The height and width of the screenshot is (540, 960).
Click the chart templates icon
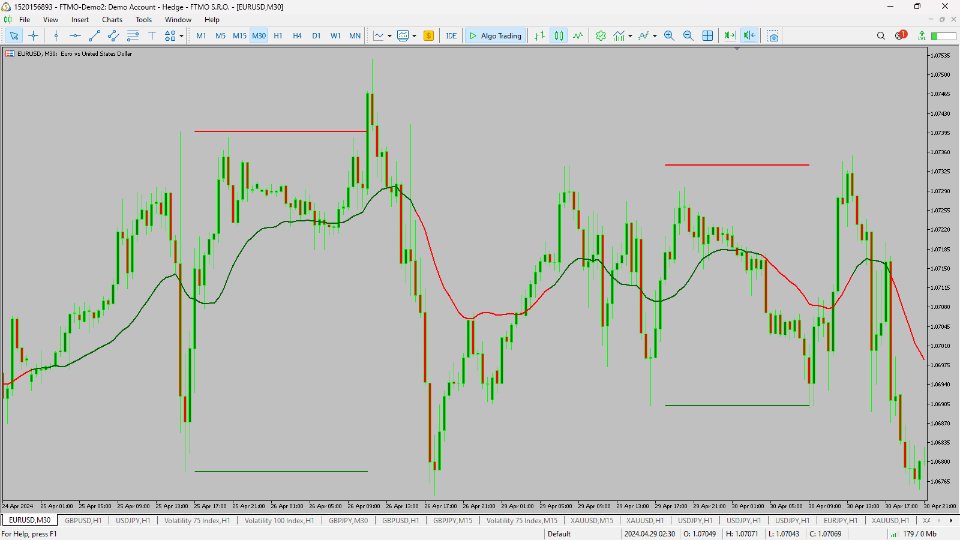point(403,36)
